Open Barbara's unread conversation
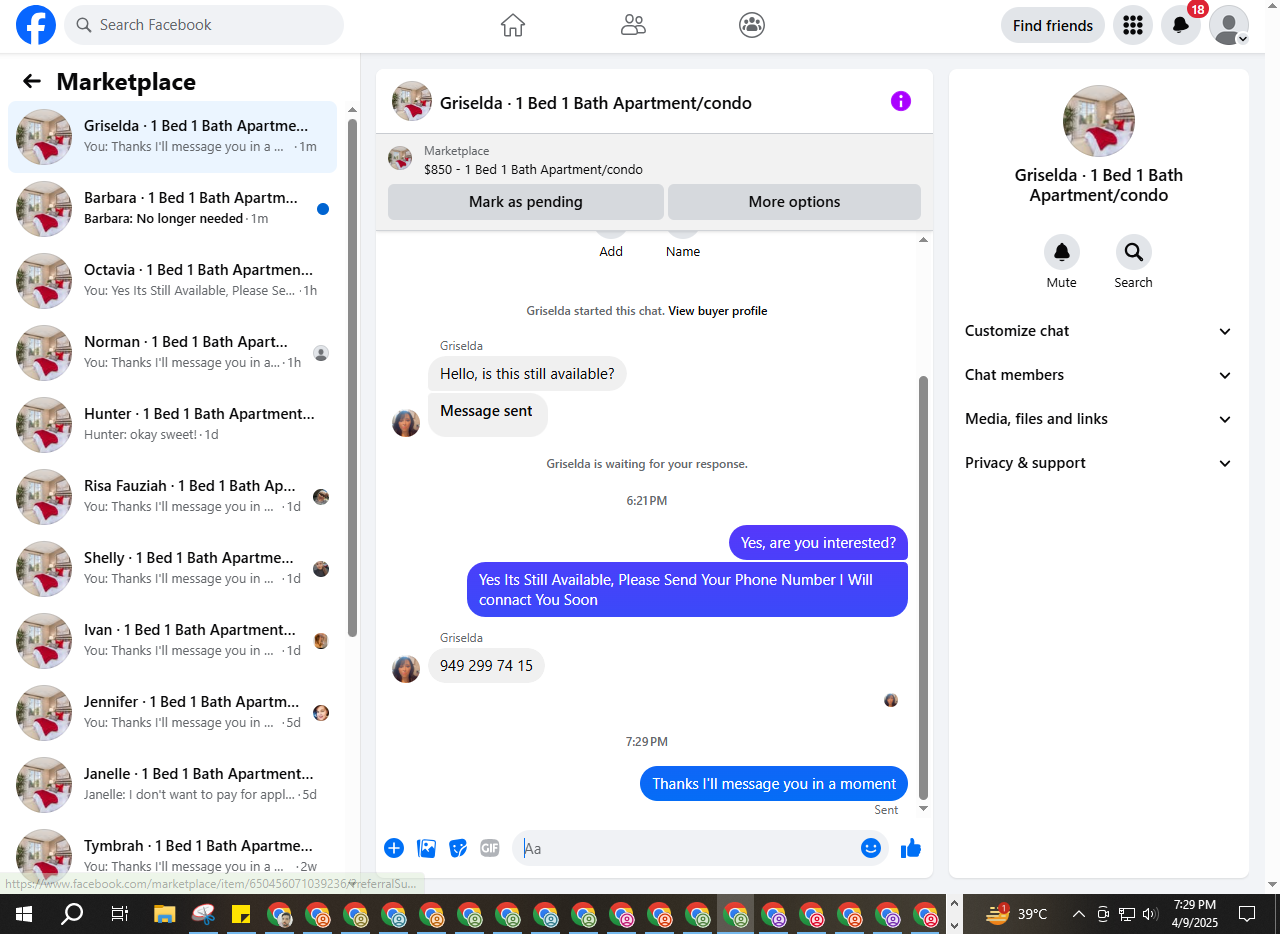 pos(172,209)
